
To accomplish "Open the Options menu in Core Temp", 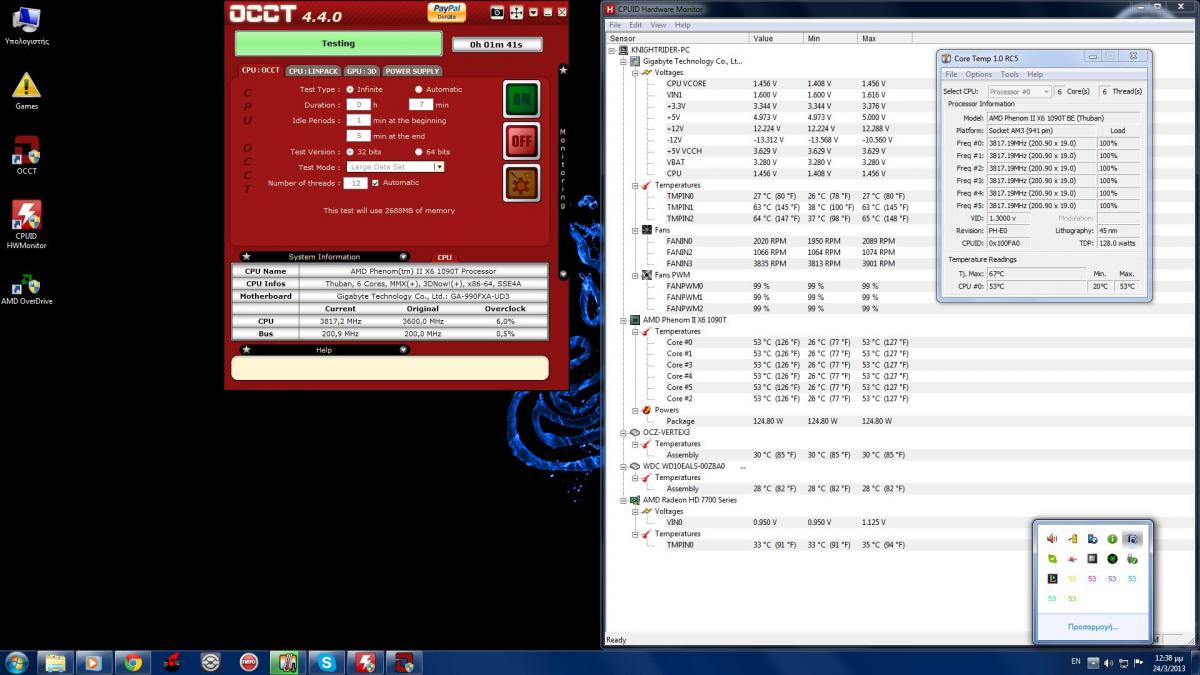I will click(979, 74).
